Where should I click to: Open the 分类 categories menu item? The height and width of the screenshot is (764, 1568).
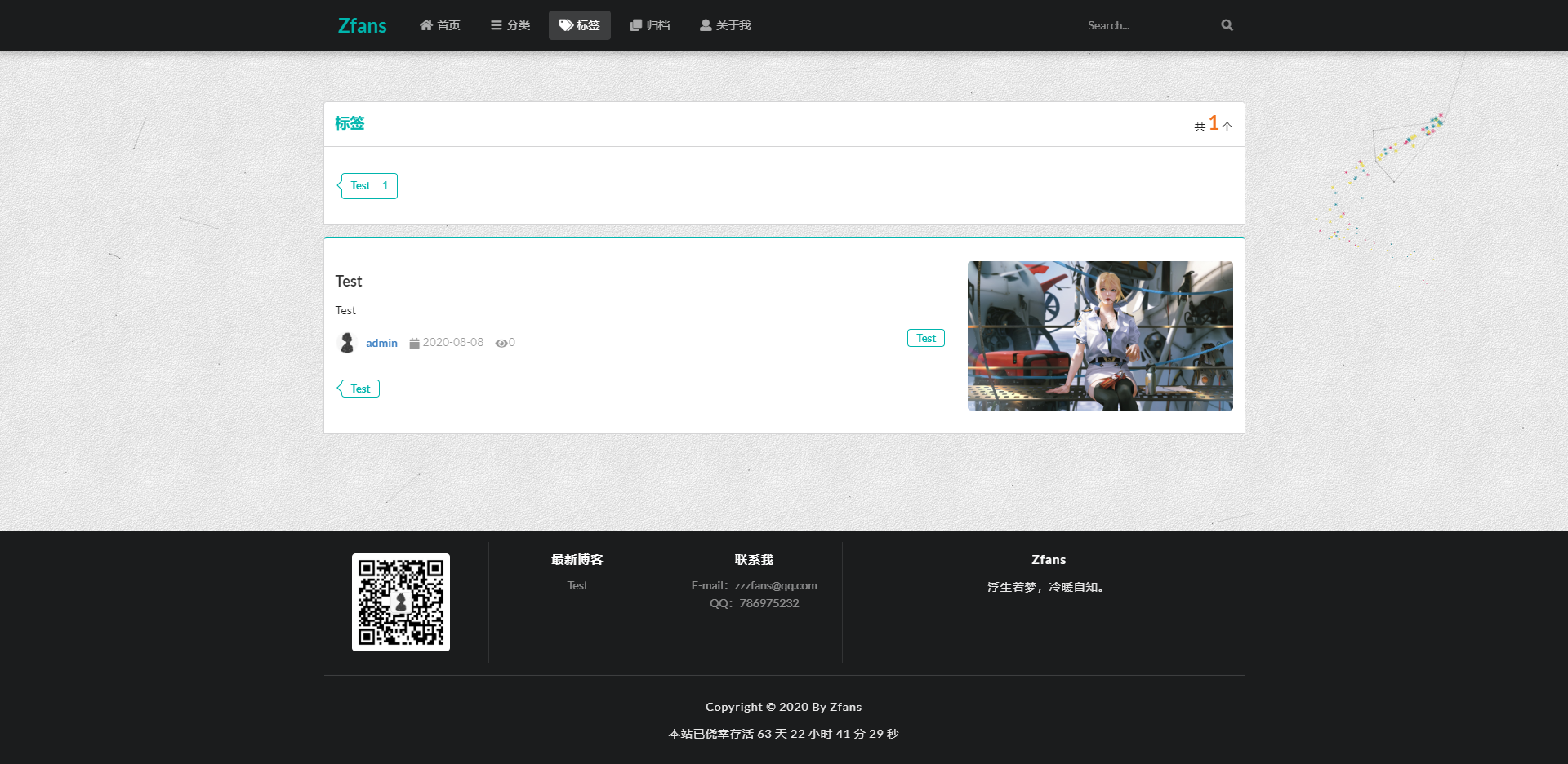point(510,25)
